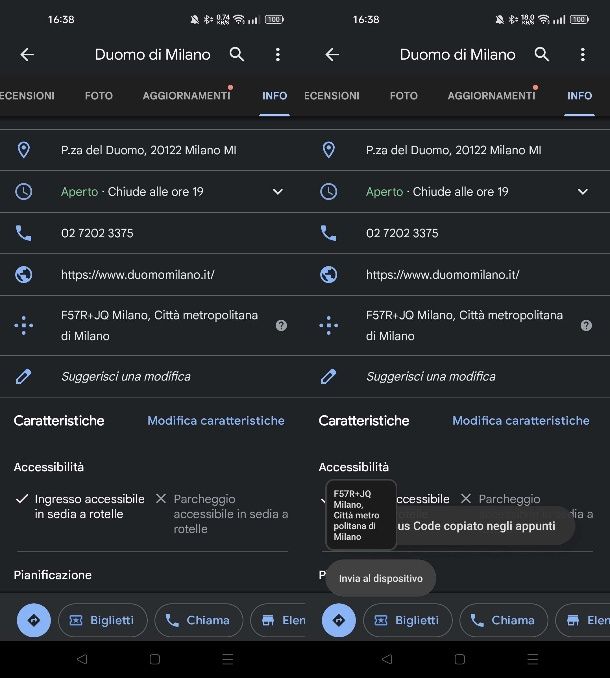Tap Invia al dispositivo popup
This screenshot has height=678, width=610.
click(380, 579)
